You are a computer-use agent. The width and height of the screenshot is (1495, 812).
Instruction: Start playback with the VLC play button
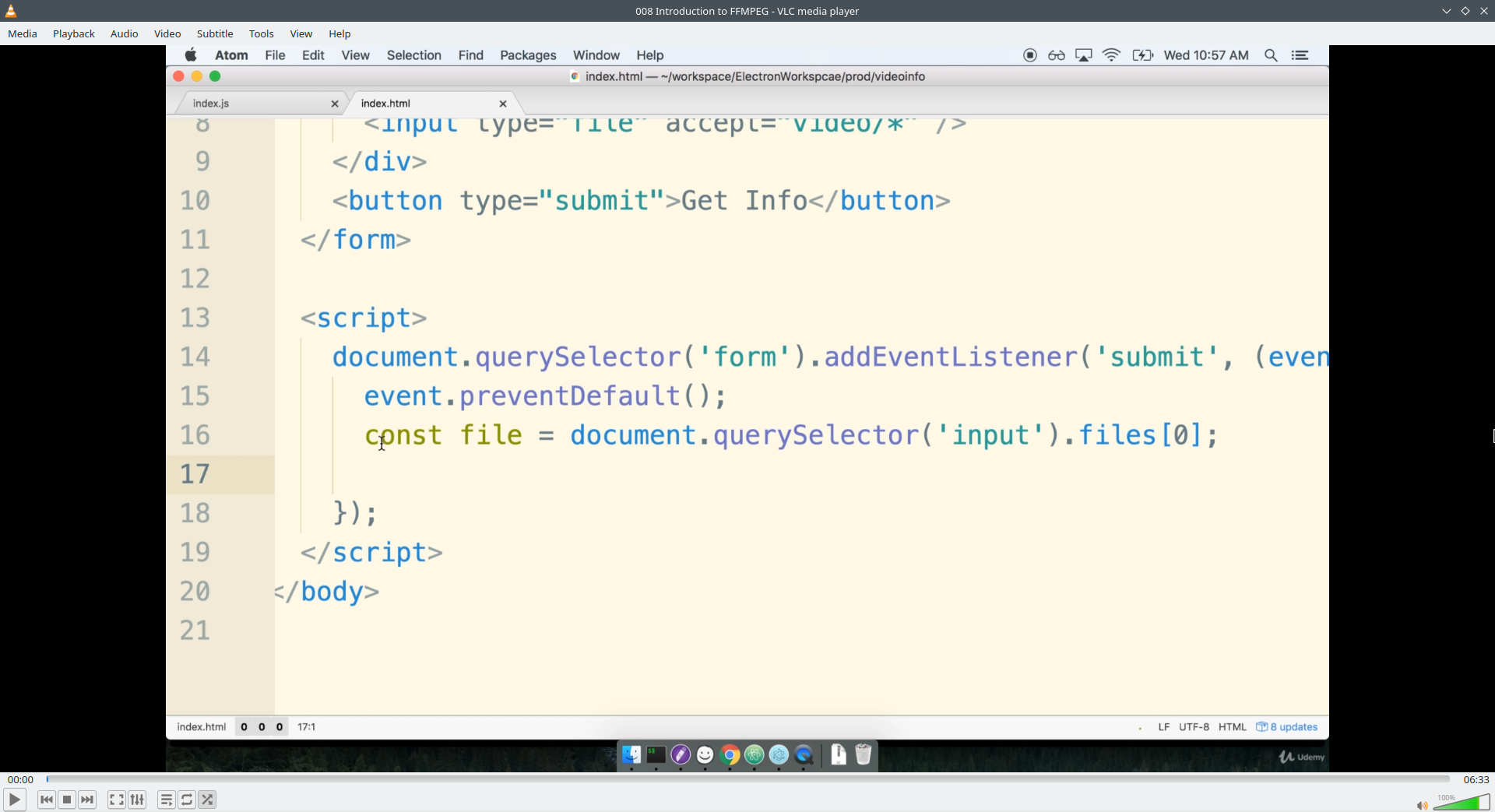tap(14, 800)
